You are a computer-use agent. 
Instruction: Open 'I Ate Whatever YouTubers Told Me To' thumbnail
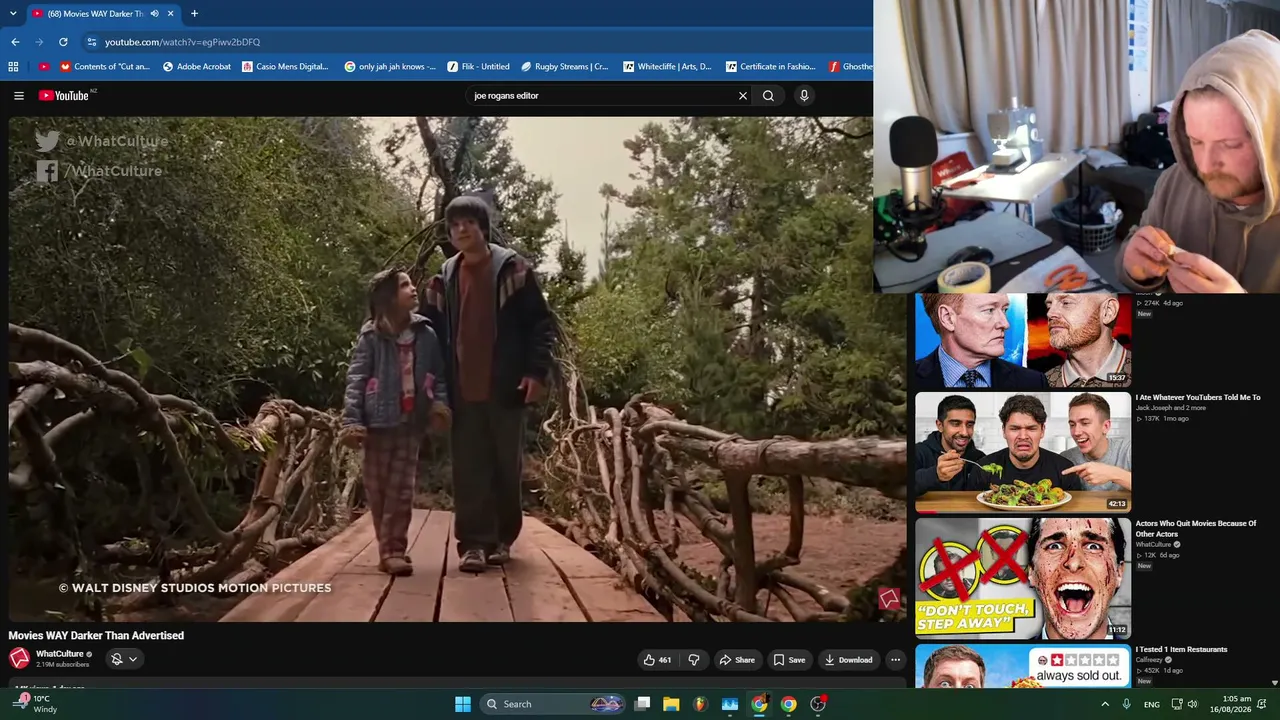(x=1023, y=452)
